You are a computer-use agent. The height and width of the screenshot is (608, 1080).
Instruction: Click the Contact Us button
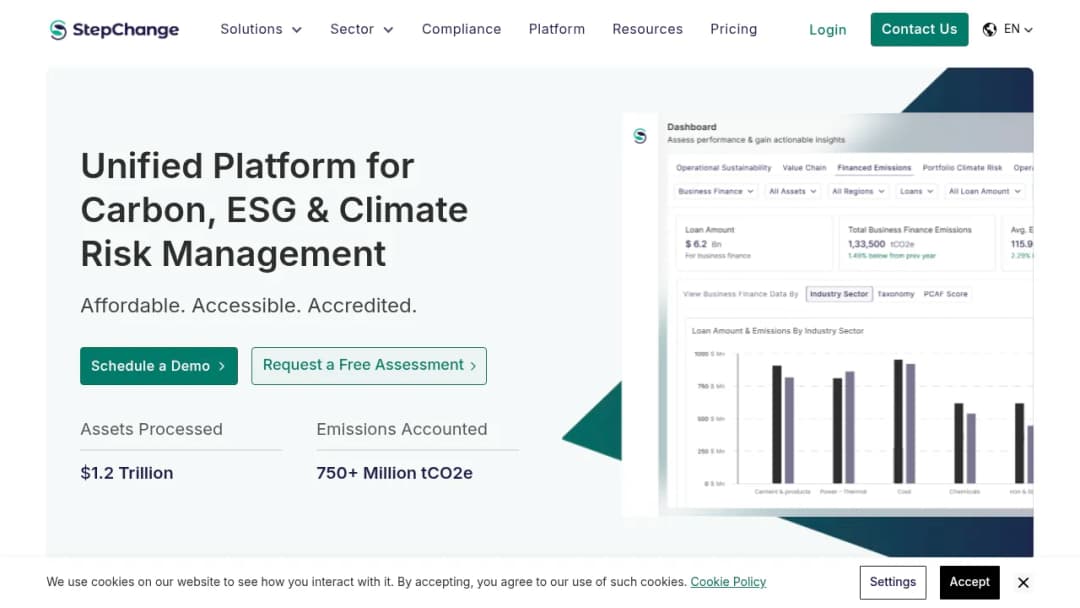pyautogui.click(x=919, y=30)
